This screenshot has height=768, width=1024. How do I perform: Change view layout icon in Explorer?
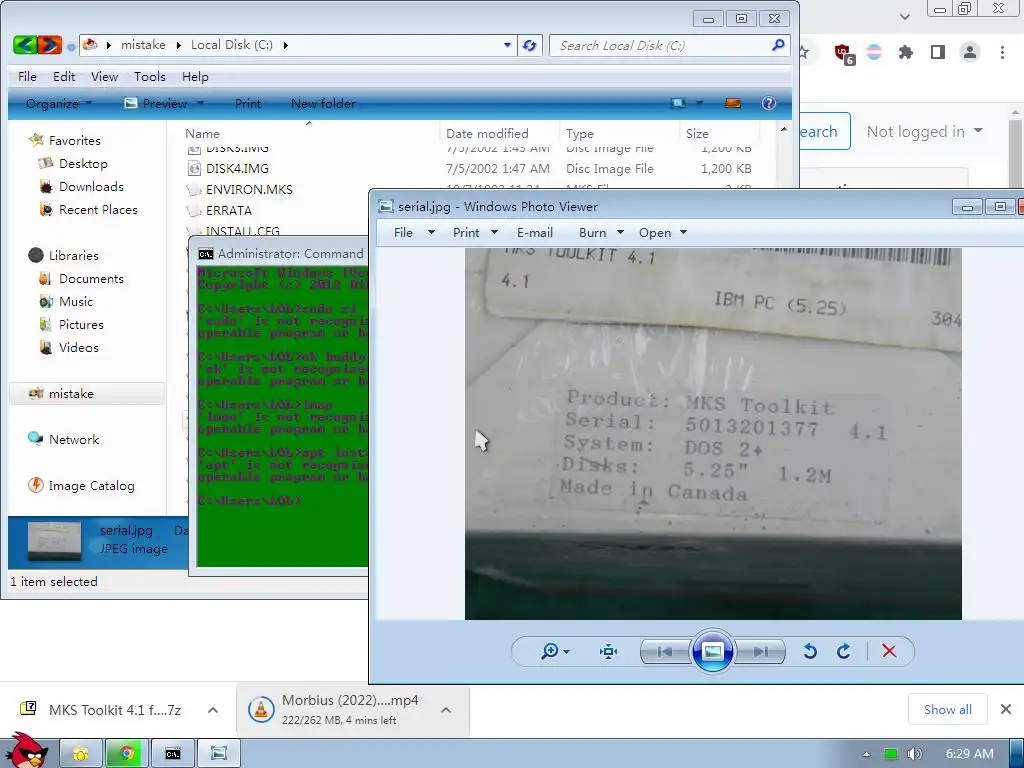click(x=679, y=103)
